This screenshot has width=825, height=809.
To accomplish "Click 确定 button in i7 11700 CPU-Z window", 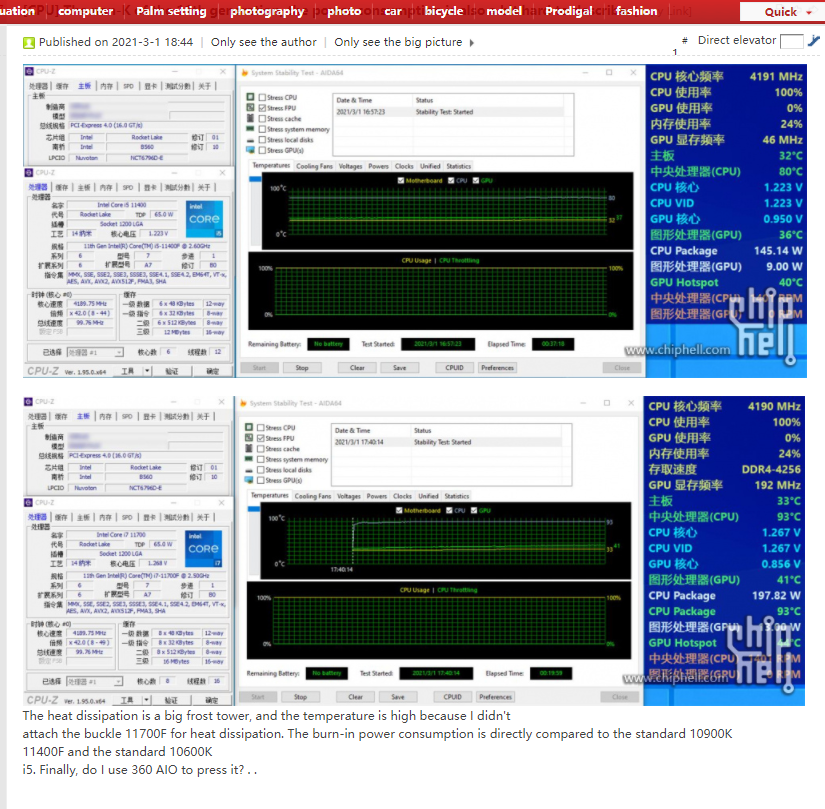I will coord(212,700).
